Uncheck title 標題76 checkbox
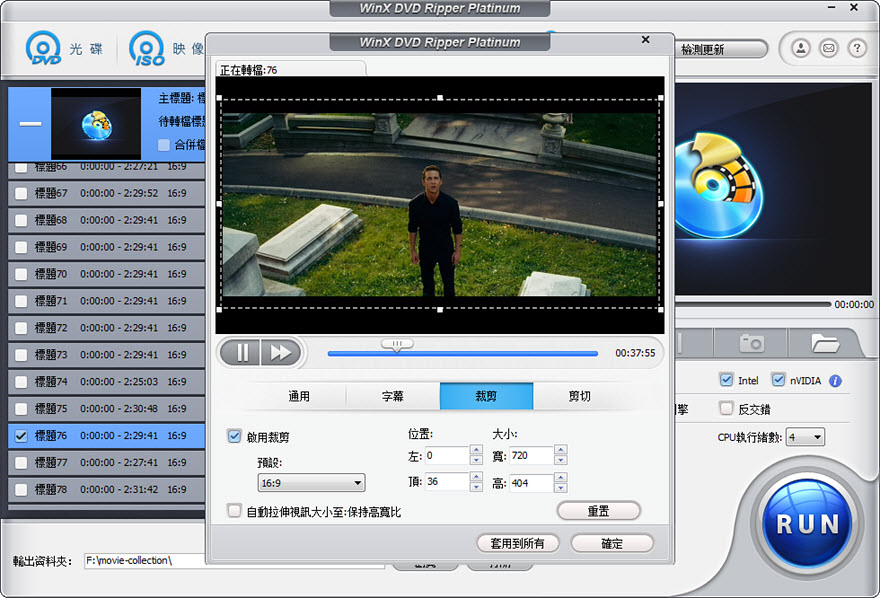The height and width of the screenshot is (598, 880). (x=21, y=436)
